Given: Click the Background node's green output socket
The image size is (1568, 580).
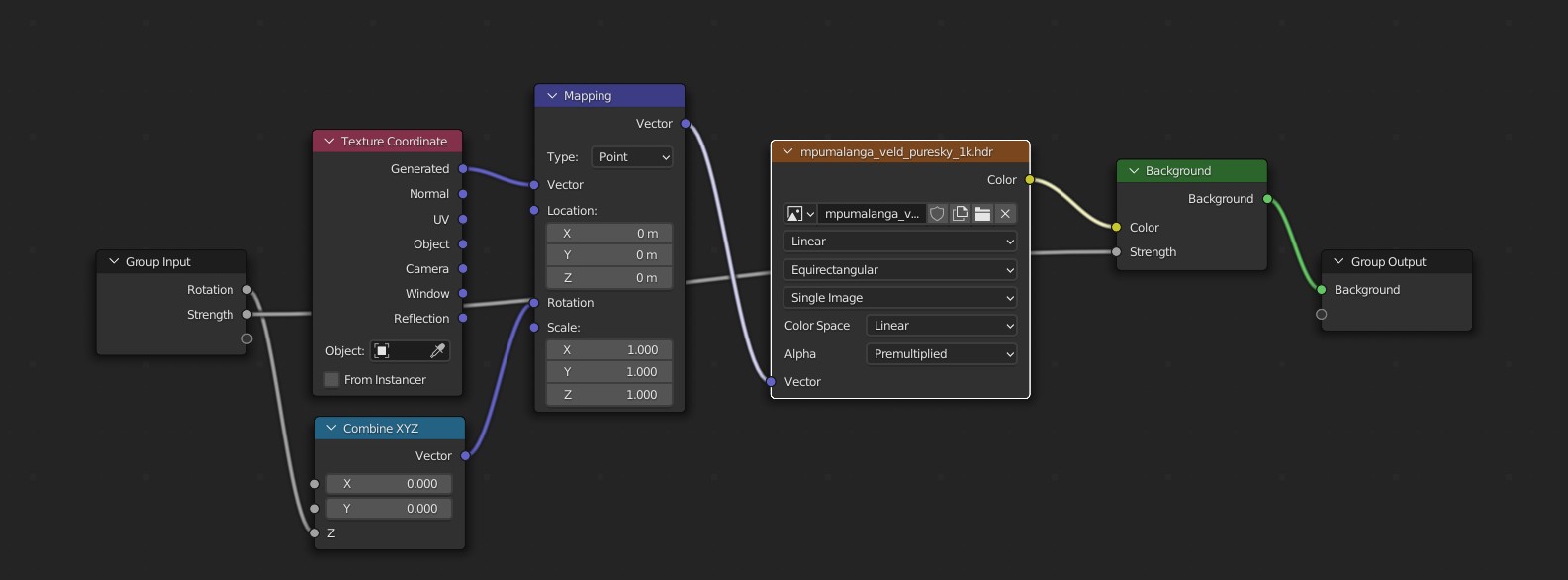Looking at the screenshot, I should [x=1267, y=199].
